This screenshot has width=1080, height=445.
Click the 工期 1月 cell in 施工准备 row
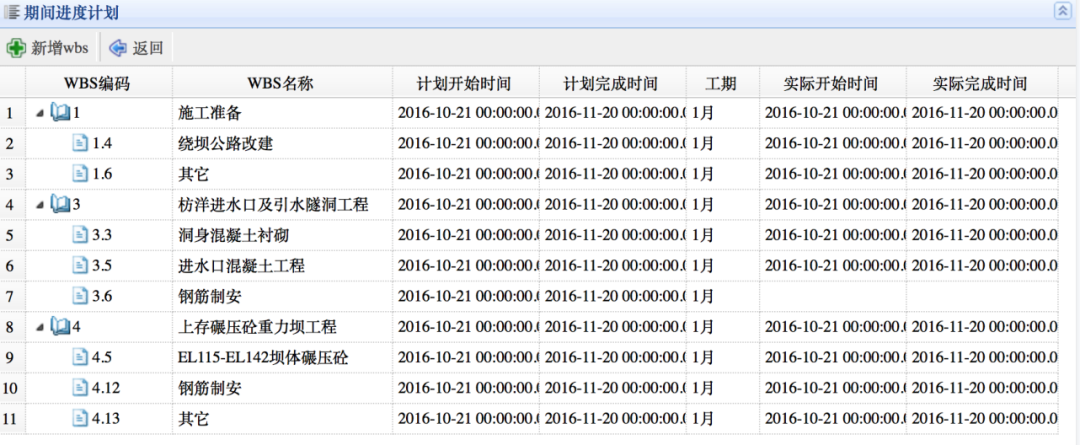click(x=723, y=113)
